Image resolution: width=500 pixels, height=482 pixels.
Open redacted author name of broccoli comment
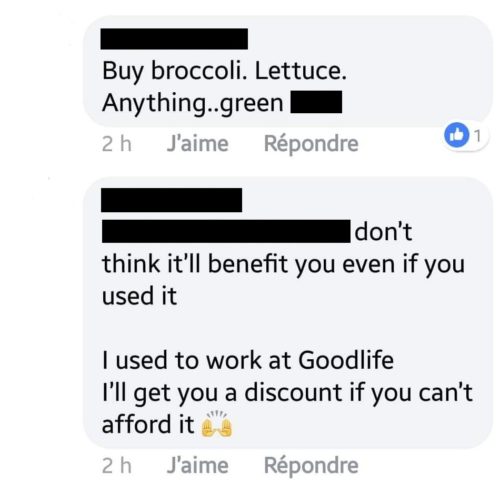click(174, 39)
